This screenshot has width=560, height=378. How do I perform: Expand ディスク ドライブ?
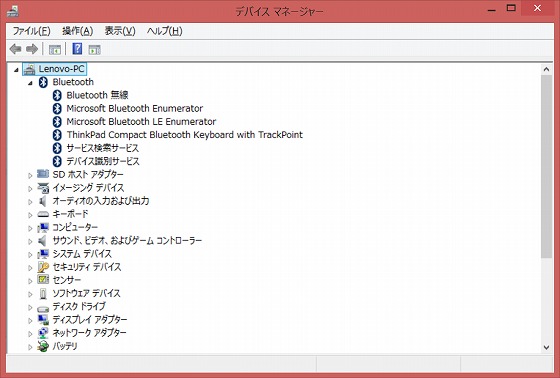click(x=30, y=307)
